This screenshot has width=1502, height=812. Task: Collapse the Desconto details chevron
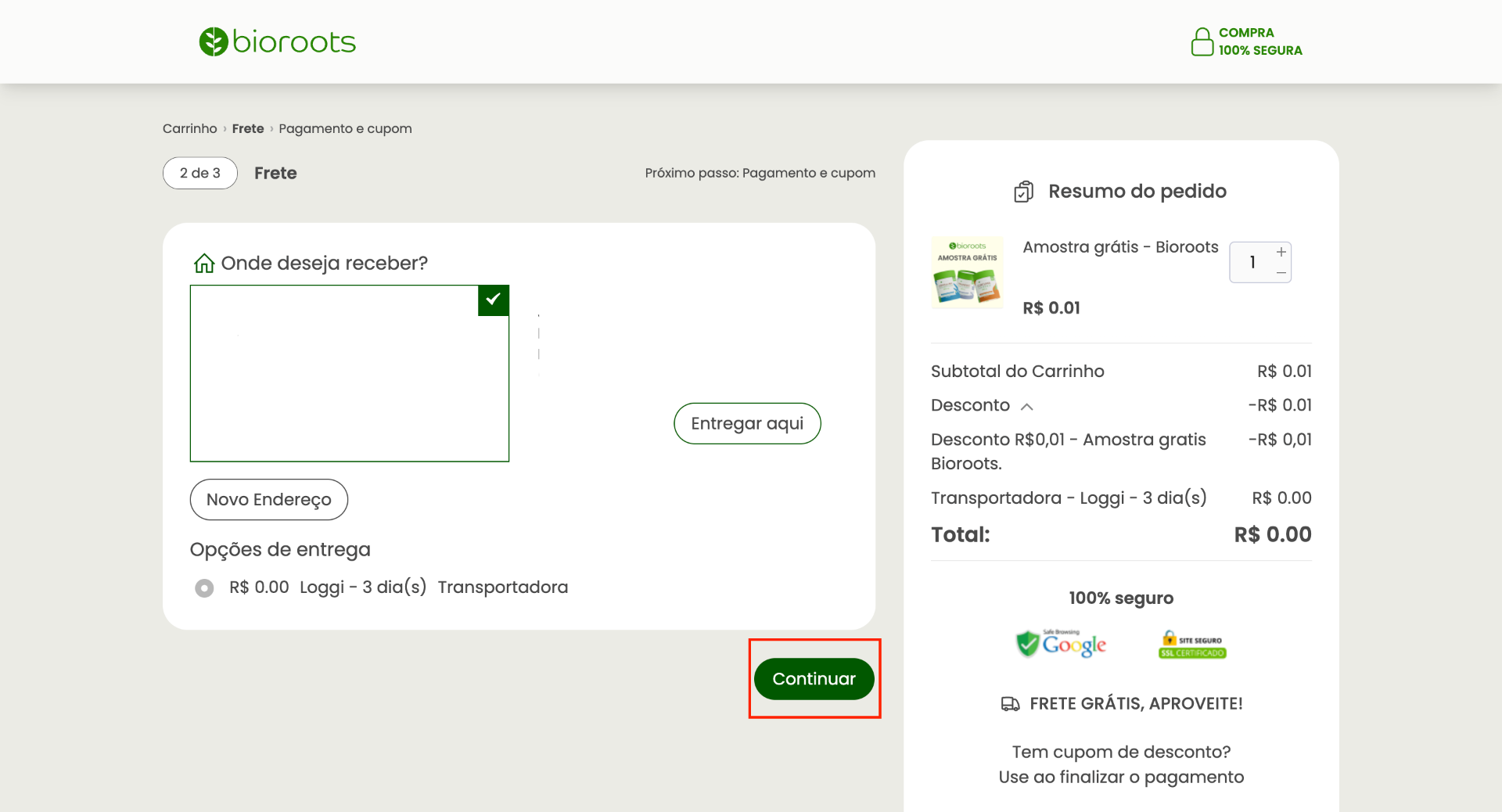point(1027,407)
